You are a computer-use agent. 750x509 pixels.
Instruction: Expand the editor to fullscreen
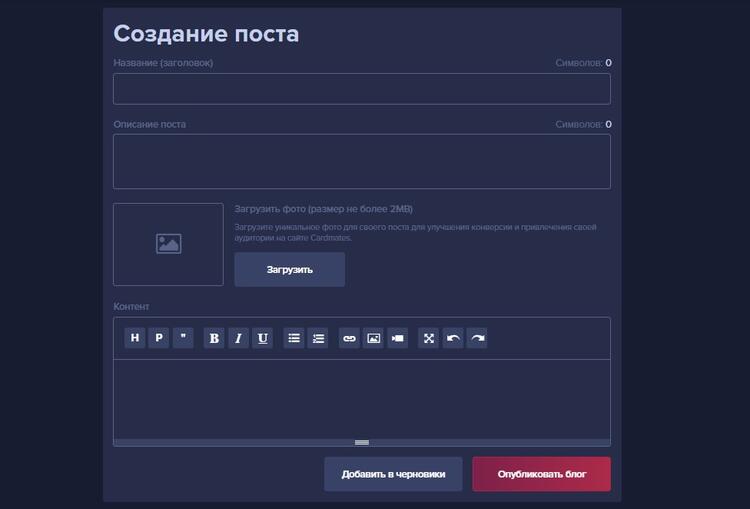pos(429,338)
